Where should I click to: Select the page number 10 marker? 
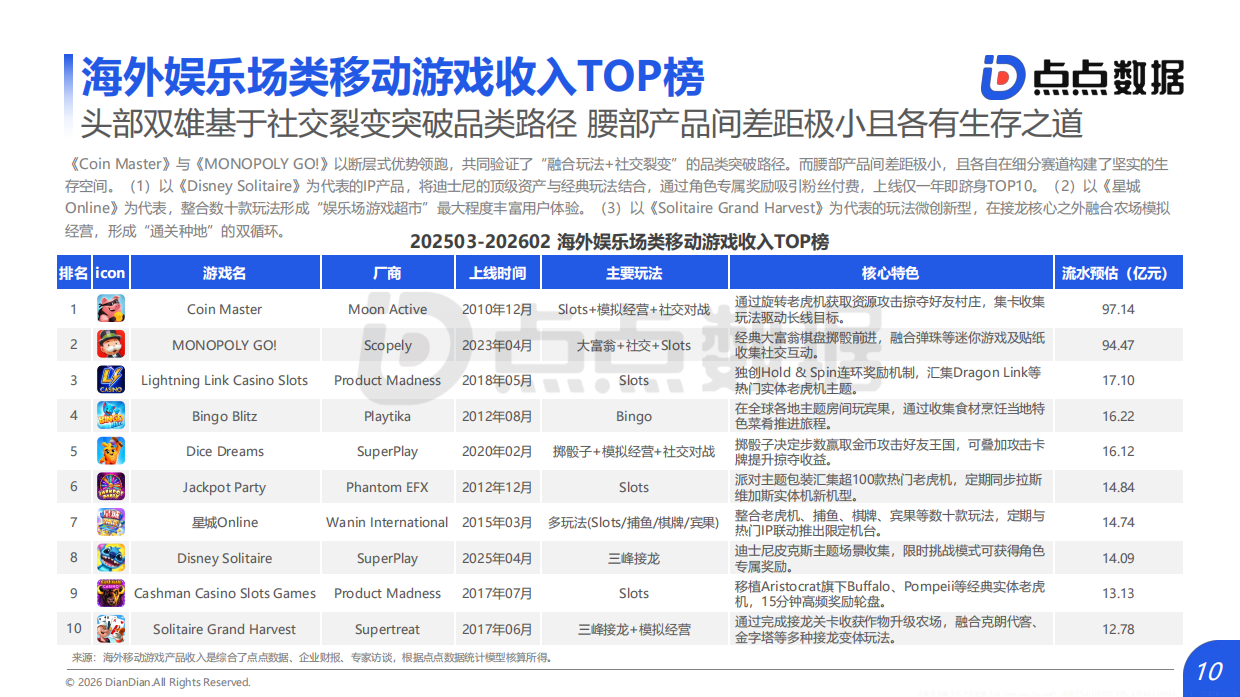click(1211, 670)
